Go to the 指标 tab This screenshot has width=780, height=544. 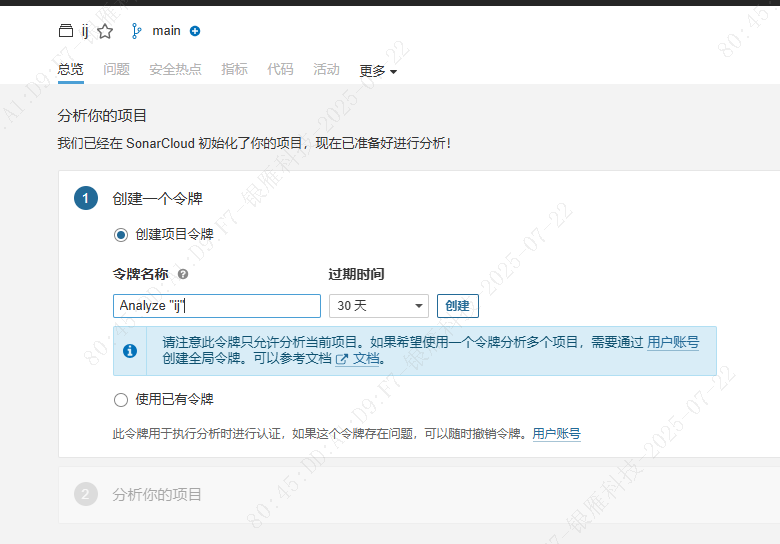[234, 69]
